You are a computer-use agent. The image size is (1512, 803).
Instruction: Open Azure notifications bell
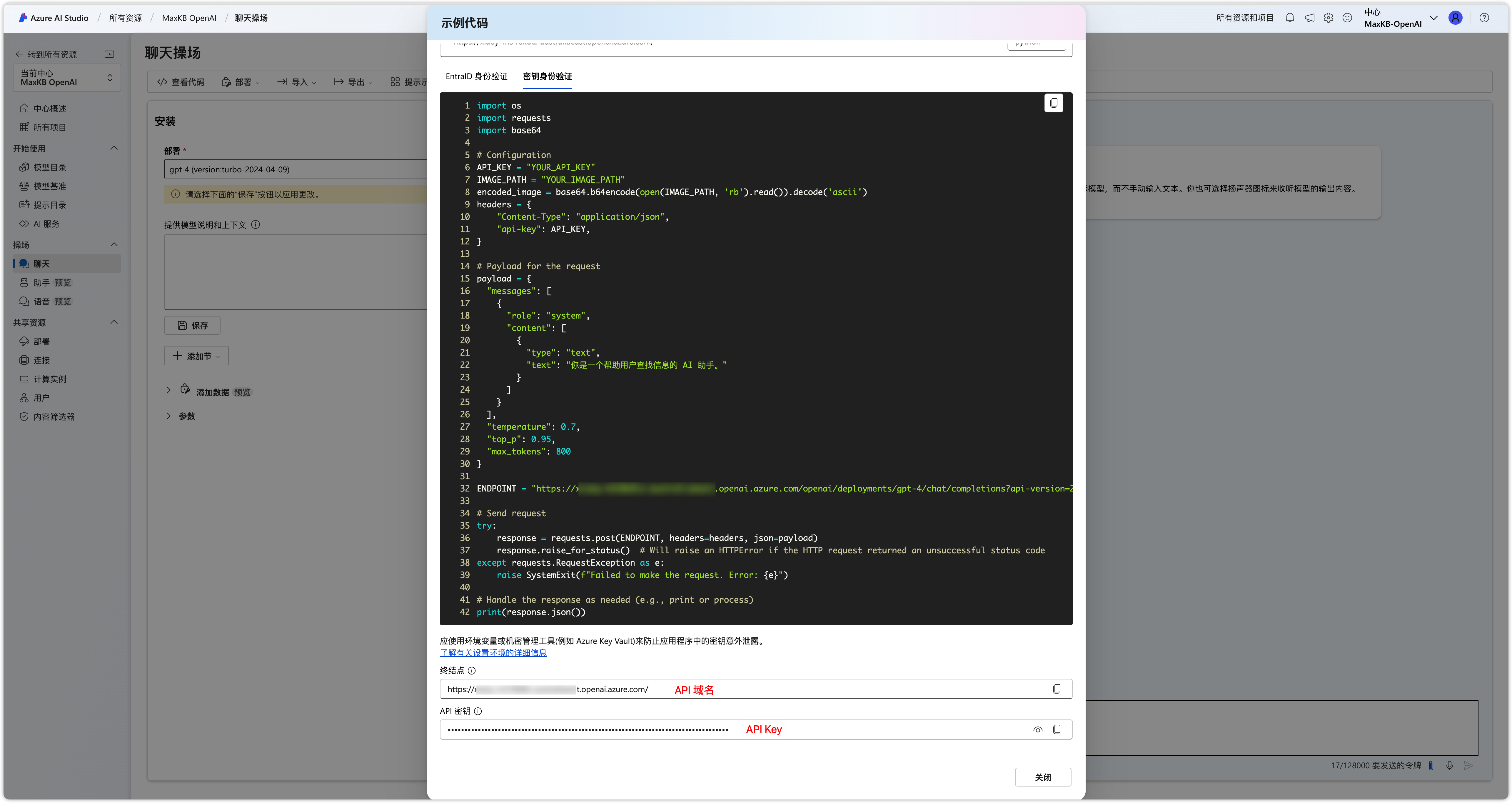pos(1289,18)
